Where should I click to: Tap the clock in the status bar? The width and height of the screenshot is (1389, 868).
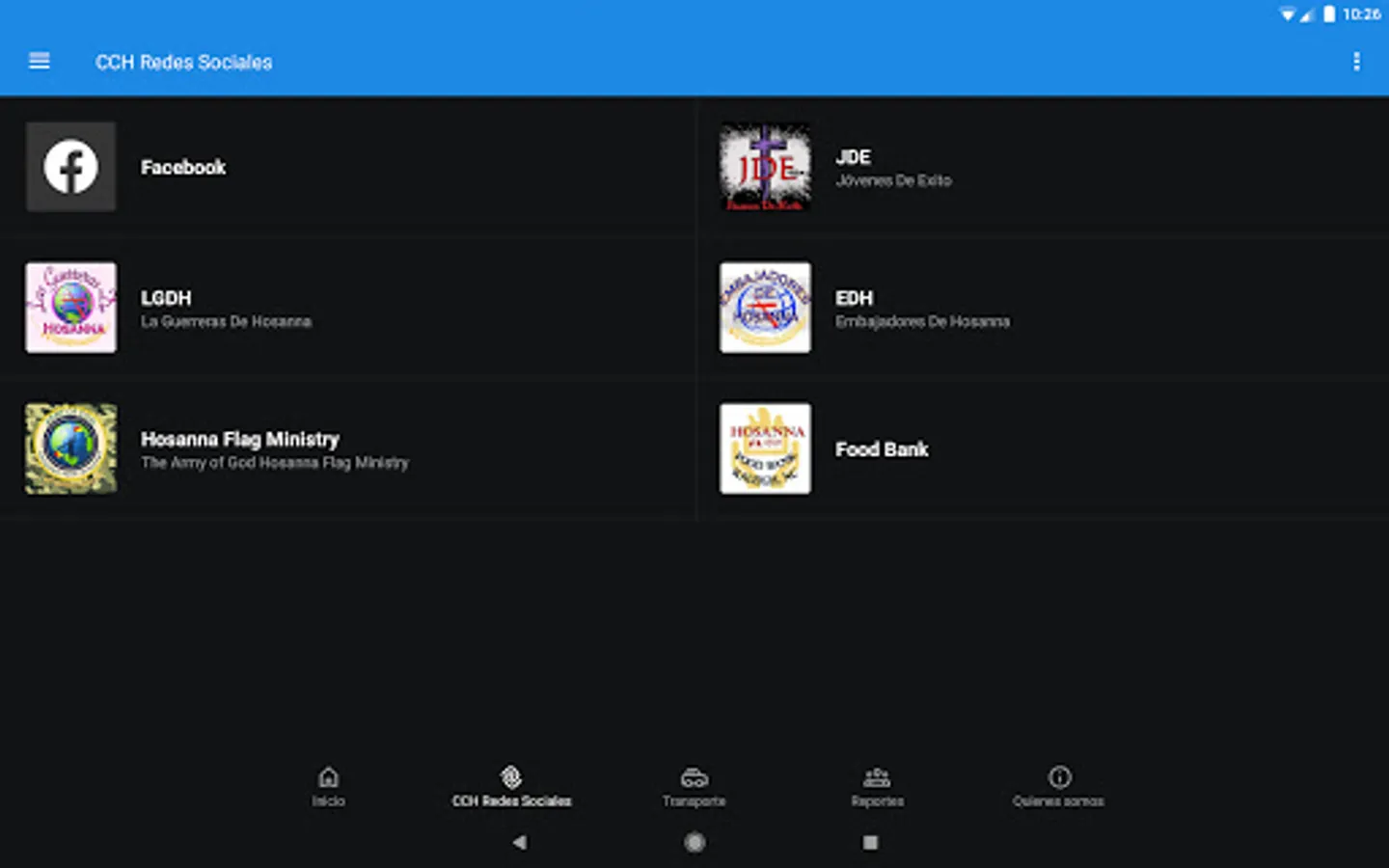(1363, 14)
